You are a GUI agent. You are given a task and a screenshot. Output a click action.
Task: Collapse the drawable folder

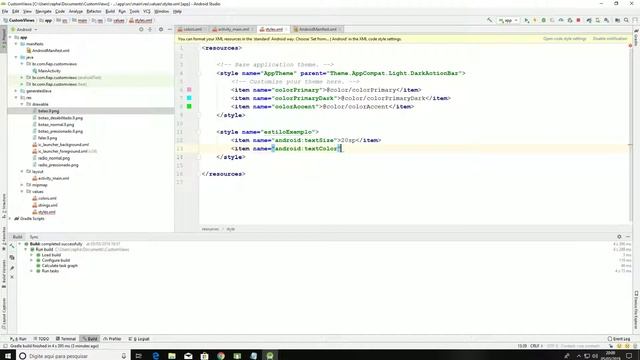(x=22, y=104)
